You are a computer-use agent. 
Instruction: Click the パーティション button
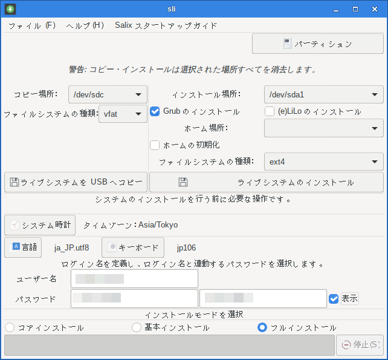click(318, 44)
